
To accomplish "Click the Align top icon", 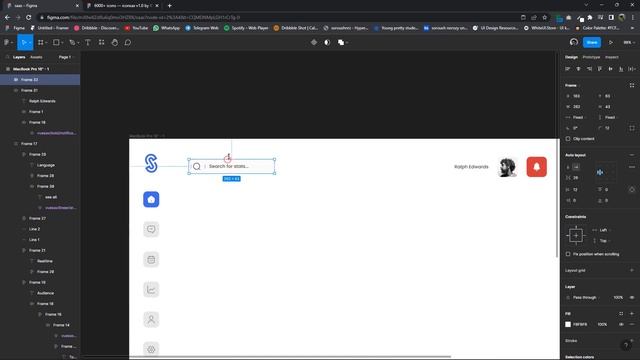I will (600, 69).
